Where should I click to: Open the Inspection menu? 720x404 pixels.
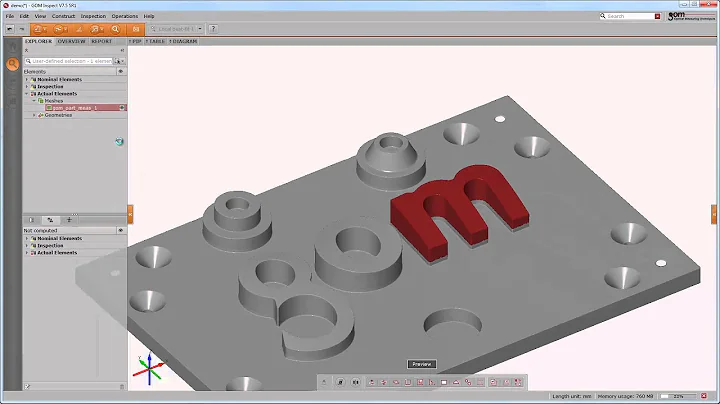93,16
